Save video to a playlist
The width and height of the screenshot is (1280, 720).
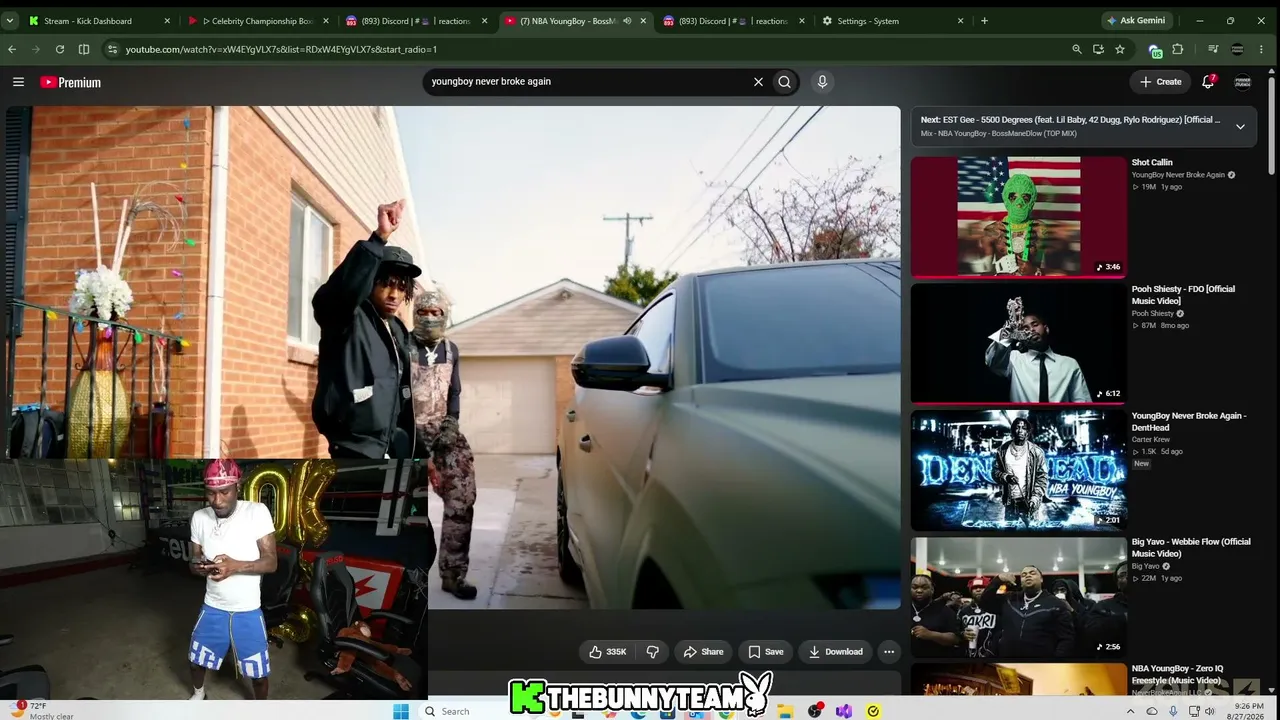point(766,652)
